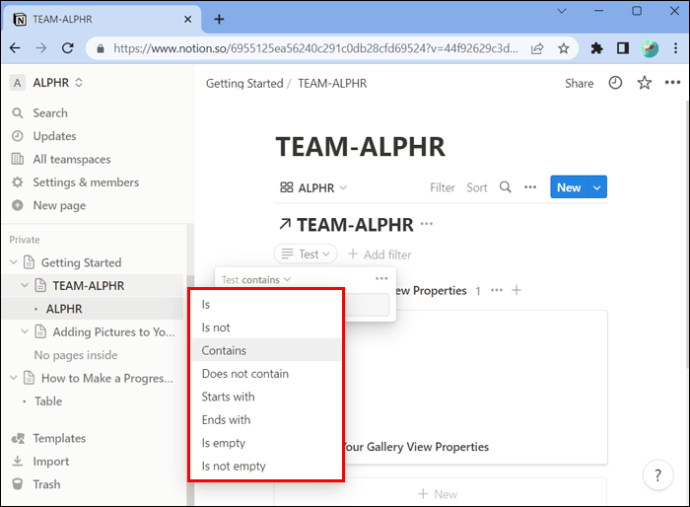Open the browser side panel icon
The image size is (690, 507).
click(x=623, y=48)
